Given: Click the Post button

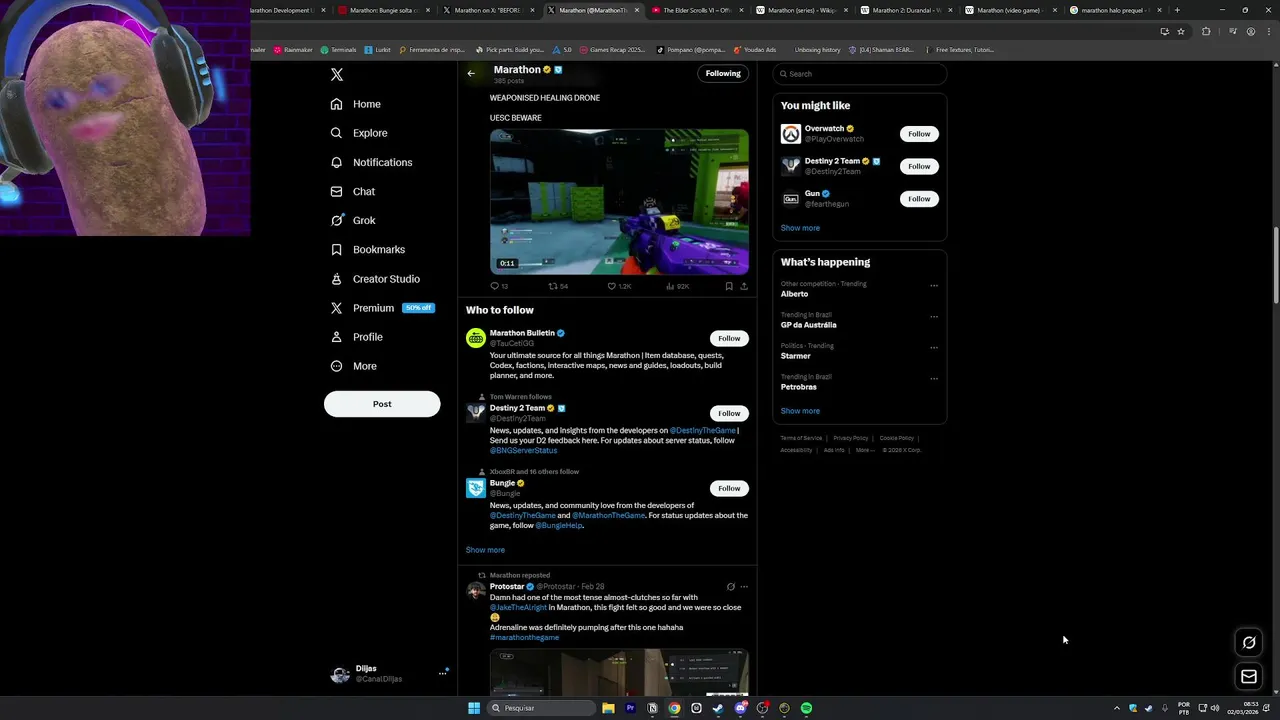Looking at the screenshot, I should (382, 404).
